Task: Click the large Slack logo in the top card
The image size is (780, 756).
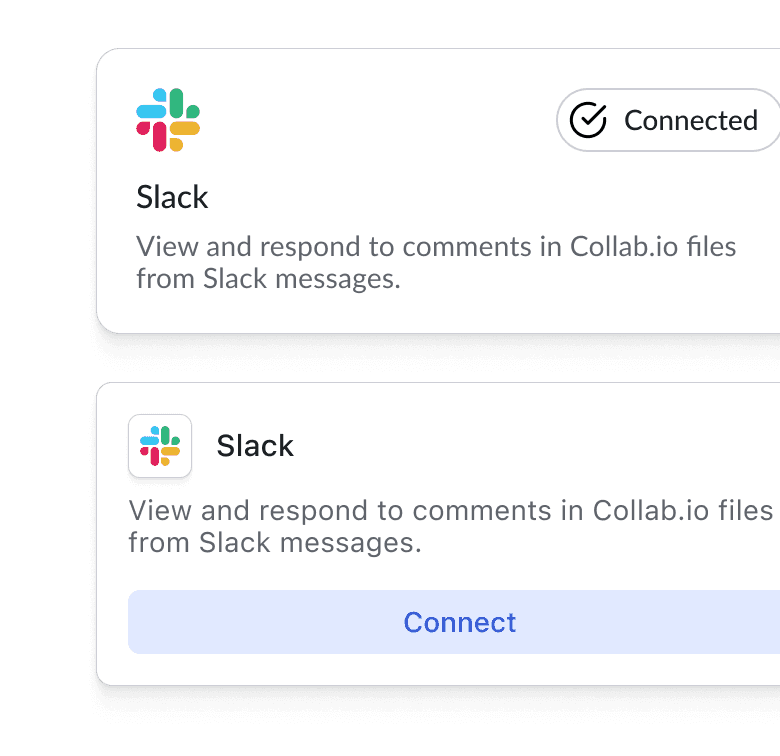Action: pos(168,120)
